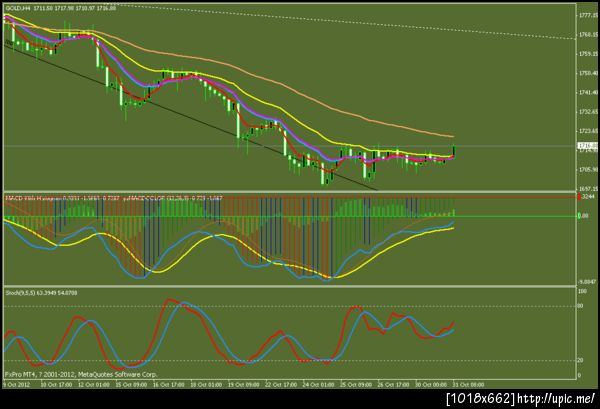Viewport: 600px width, 409px height.
Task: Click the 26 Oct 17:00 time label
Action: coord(394,385)
